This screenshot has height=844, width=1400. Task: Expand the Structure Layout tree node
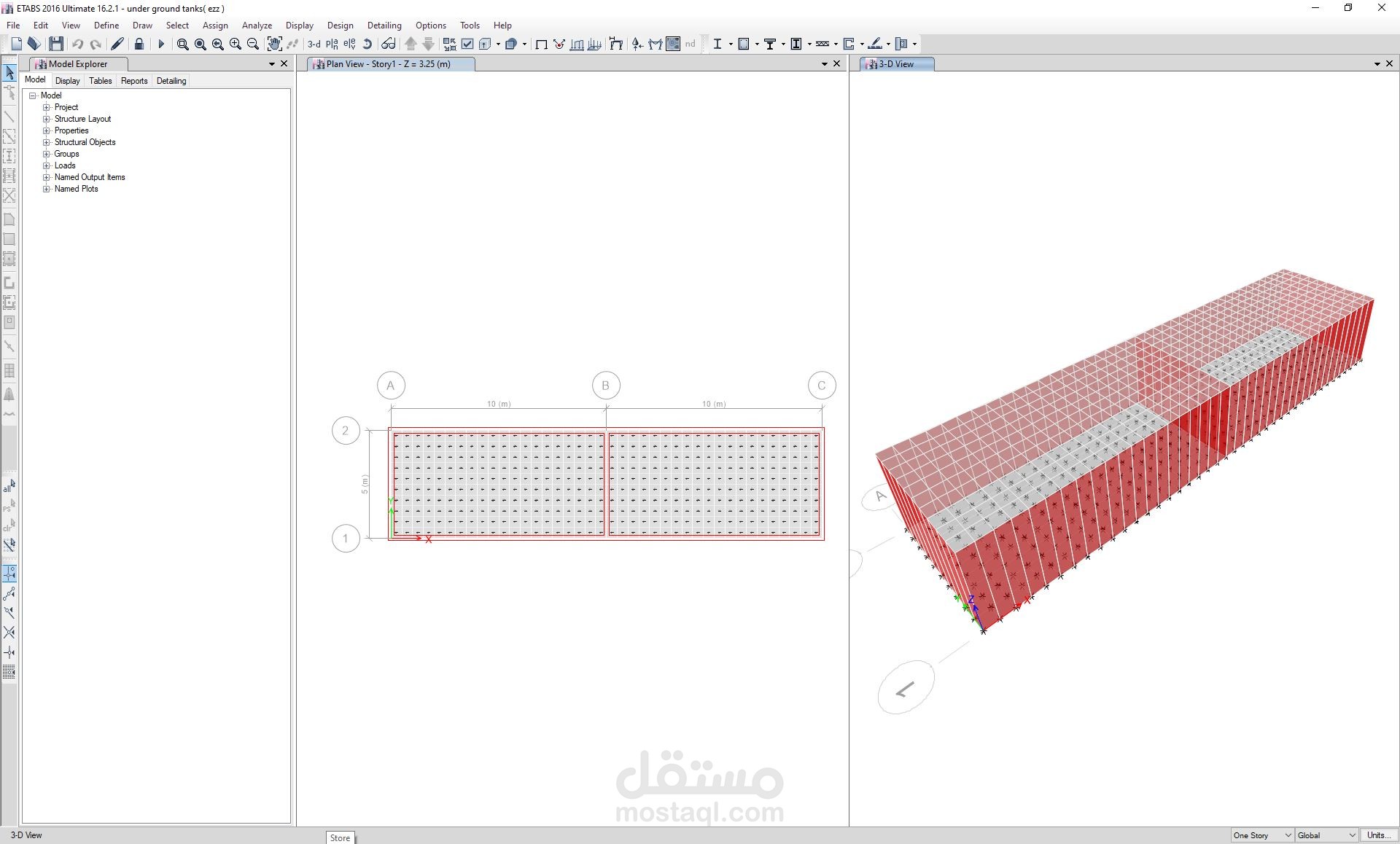47,119
